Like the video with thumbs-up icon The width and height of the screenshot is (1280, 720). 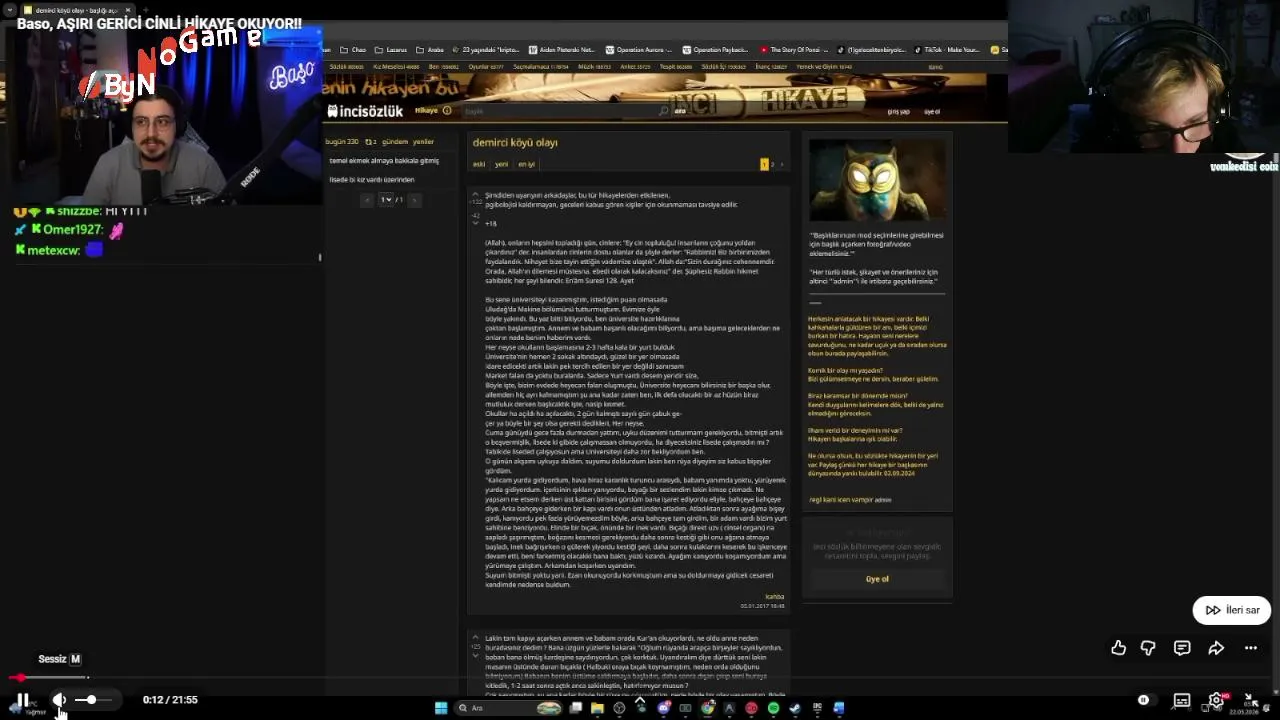coord(1119,648)
